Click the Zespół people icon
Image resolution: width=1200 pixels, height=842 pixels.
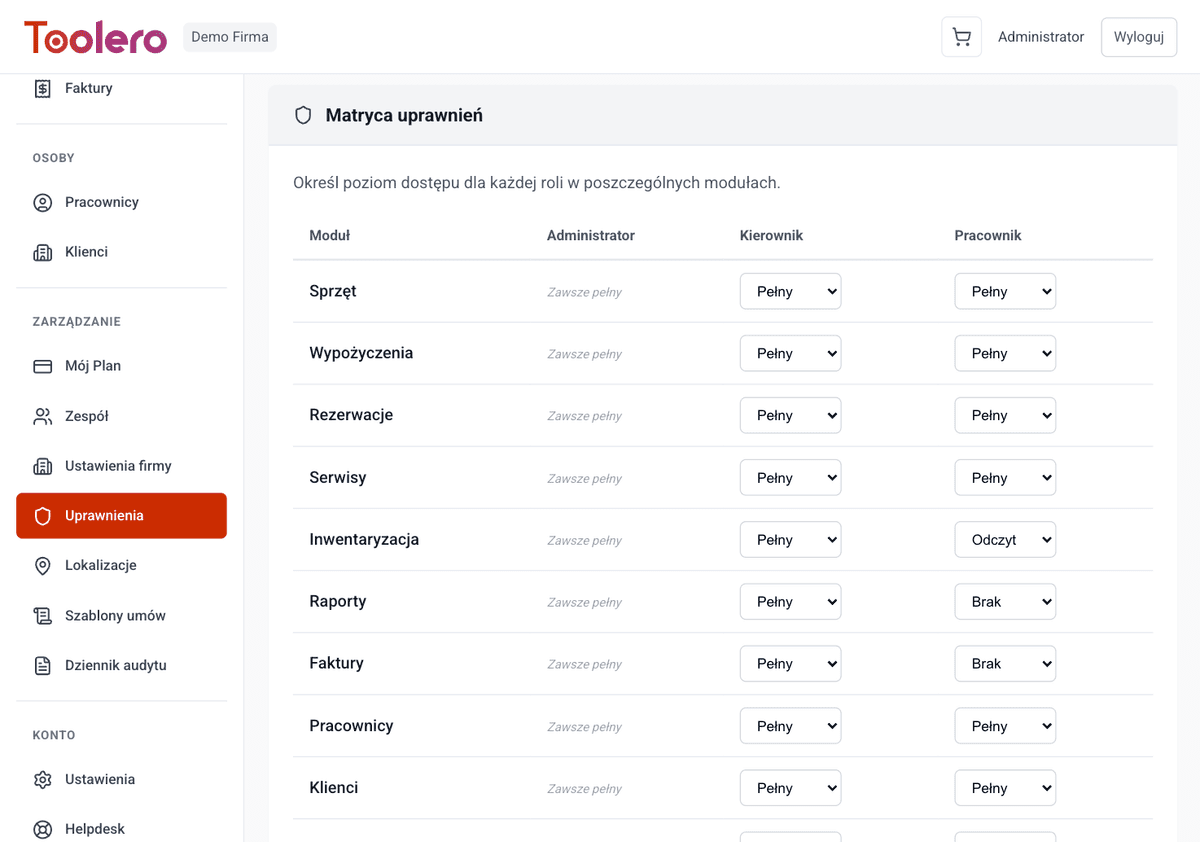(42, 416)
